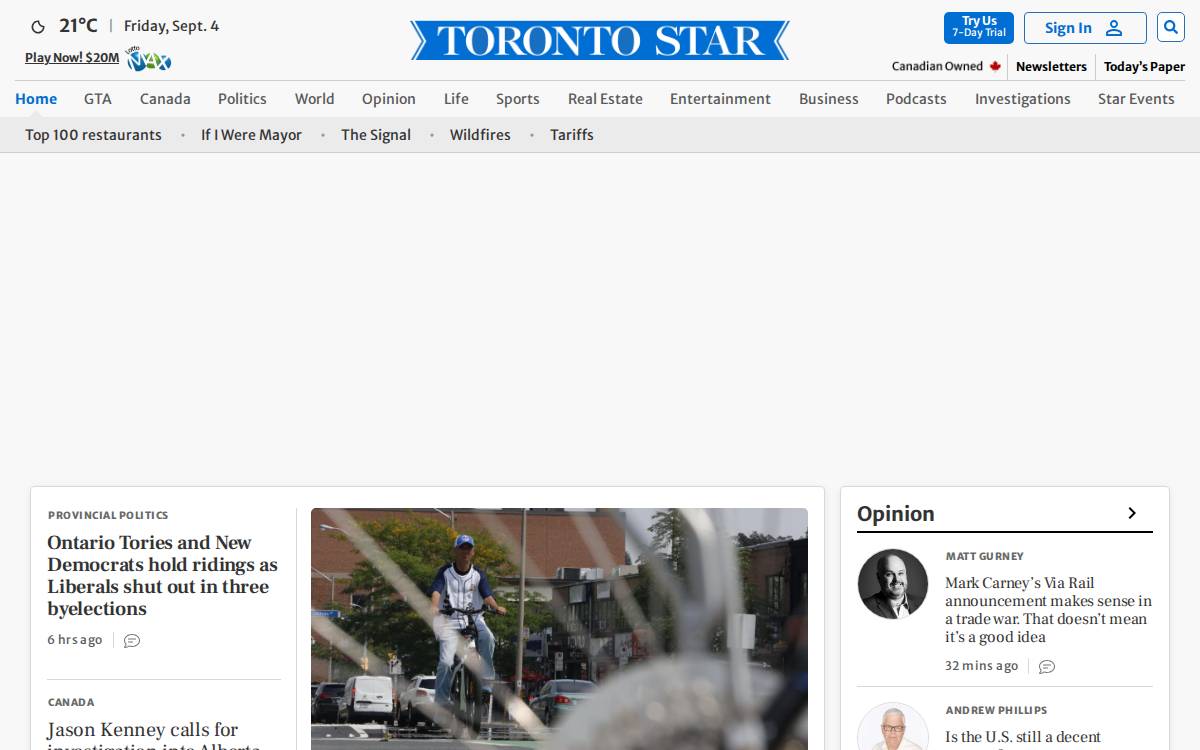Screen dimensions: 1200x750
Task: Click the user profile icon in Sign In
Action: click(1114, 28)
